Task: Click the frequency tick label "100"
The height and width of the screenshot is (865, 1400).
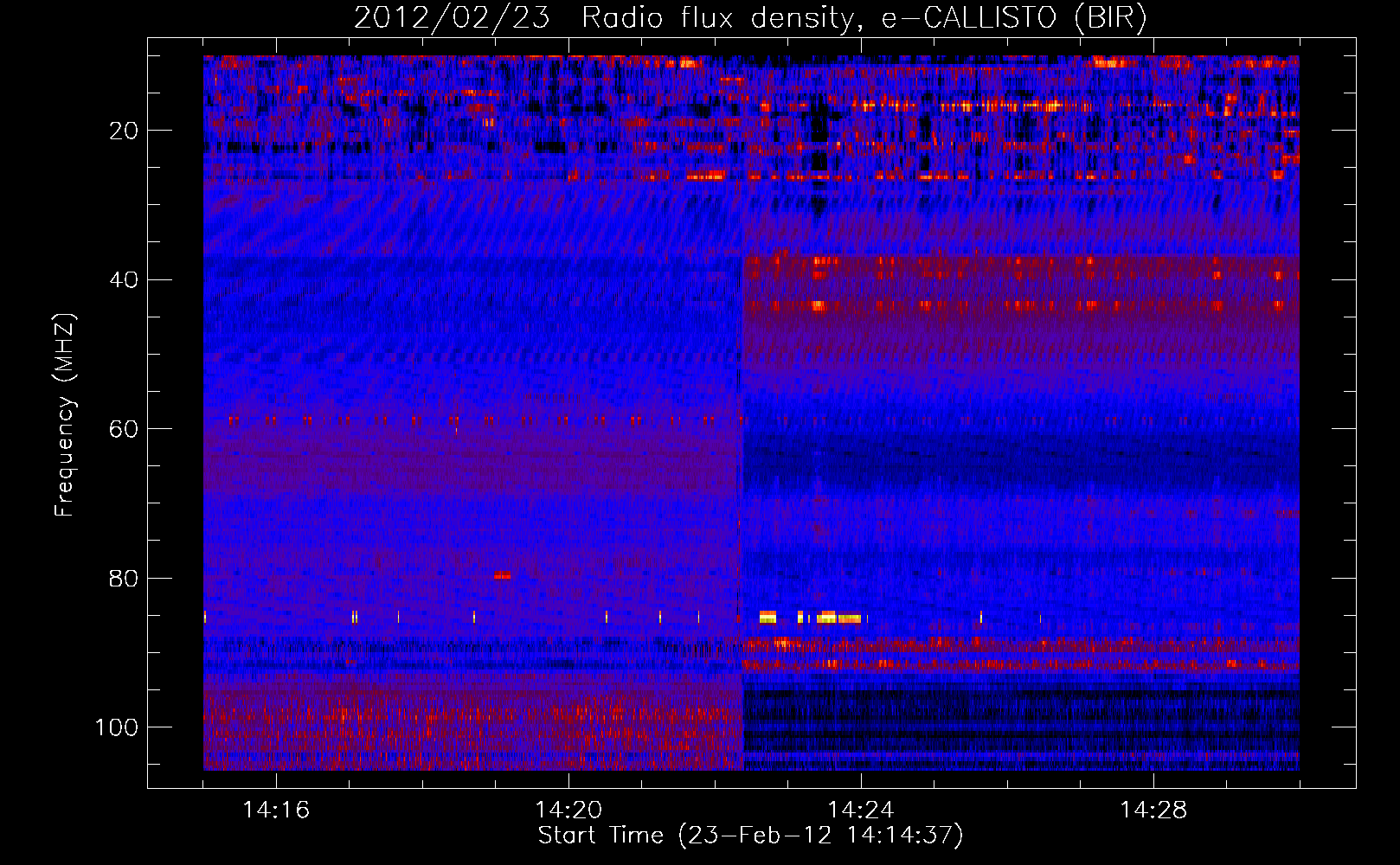Action: [117, 727]
